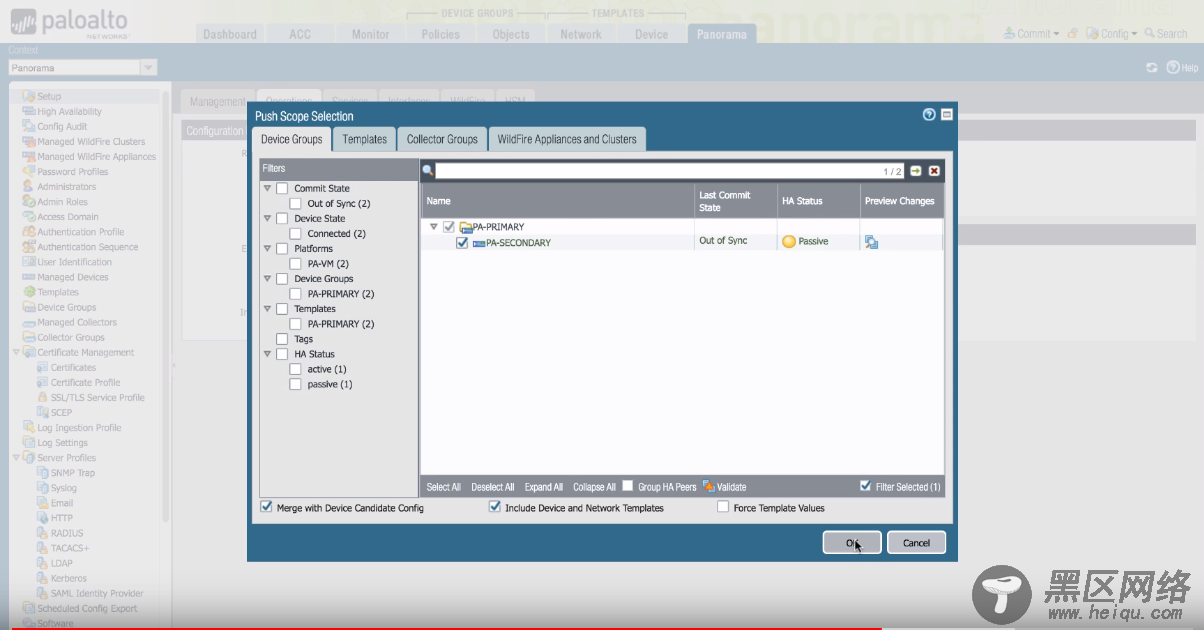Enable Force Template Values checkbox
Screen dimensions: 1204x630
click(723, 507)
